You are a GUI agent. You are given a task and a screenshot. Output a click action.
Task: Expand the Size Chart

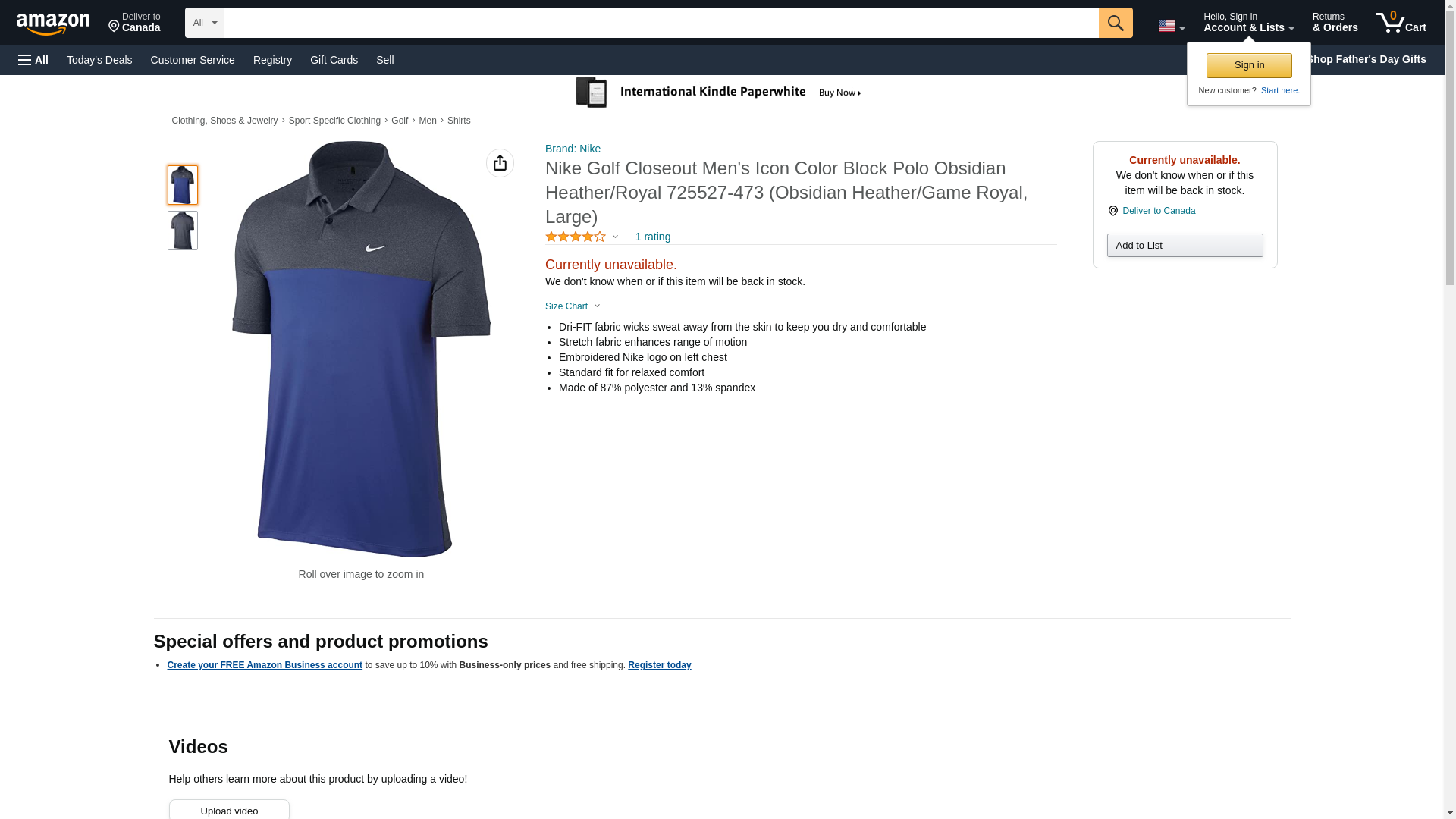pos(573,306)
